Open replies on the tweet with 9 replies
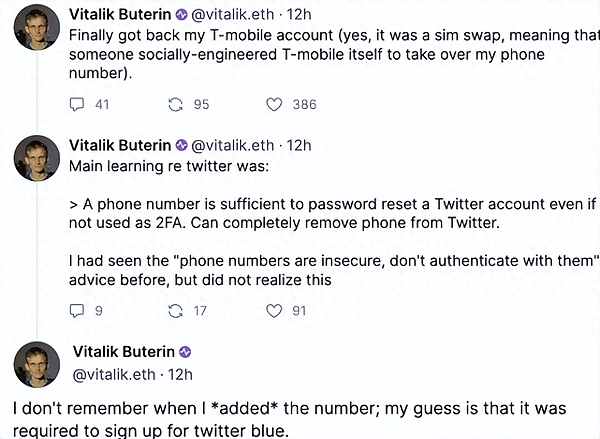Screen dimensions: 600x439 pyautogui.click(x=78, y=311)
